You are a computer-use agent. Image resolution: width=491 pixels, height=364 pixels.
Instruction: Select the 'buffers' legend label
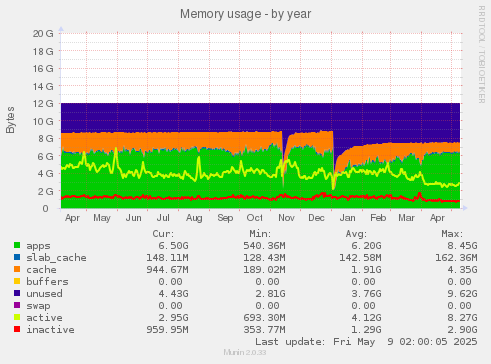(x=47, y=281)
